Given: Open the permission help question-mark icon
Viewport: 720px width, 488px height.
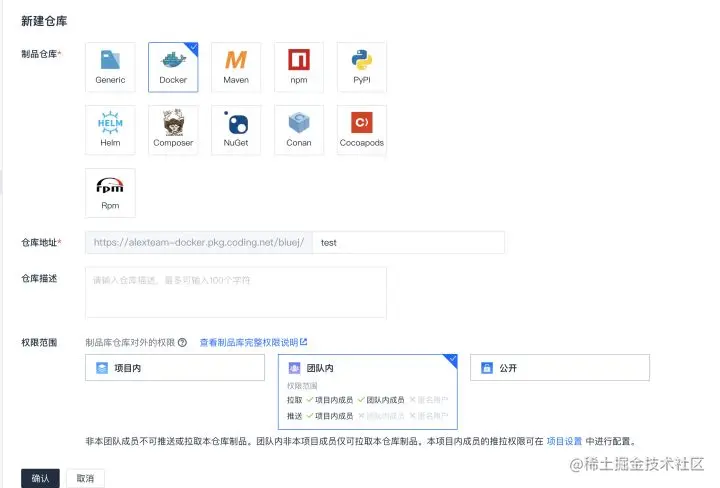Looking at the screenshot, I should [182, 342].
